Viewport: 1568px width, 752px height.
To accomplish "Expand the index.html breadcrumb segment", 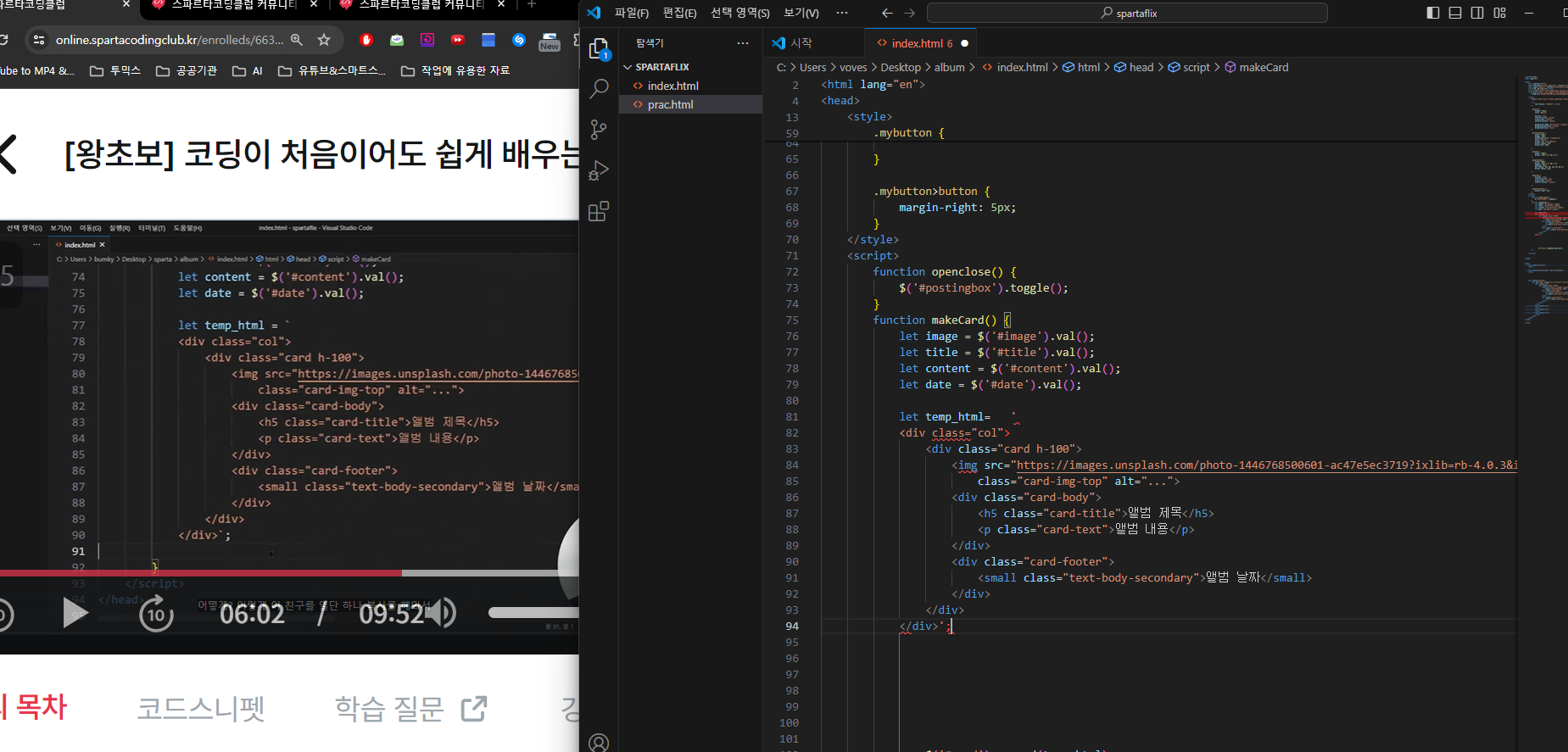I will click(1015, 67).
